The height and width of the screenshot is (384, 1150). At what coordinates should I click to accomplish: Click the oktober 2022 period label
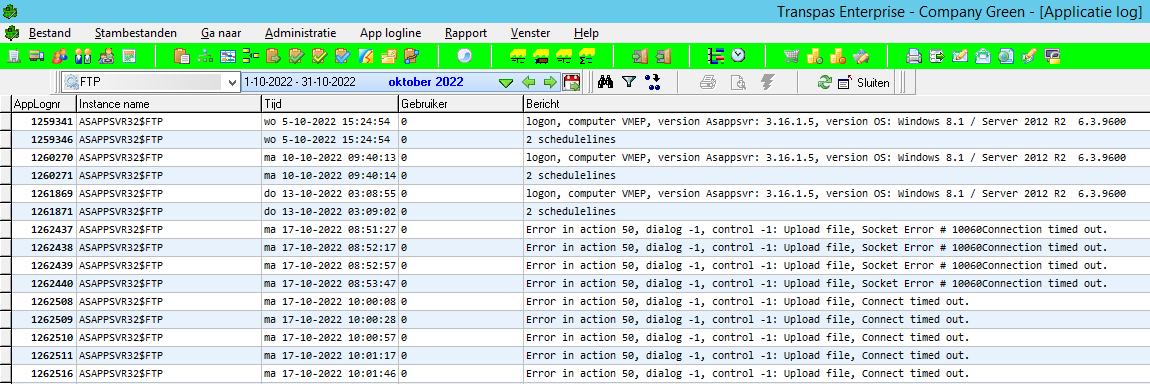426,82
